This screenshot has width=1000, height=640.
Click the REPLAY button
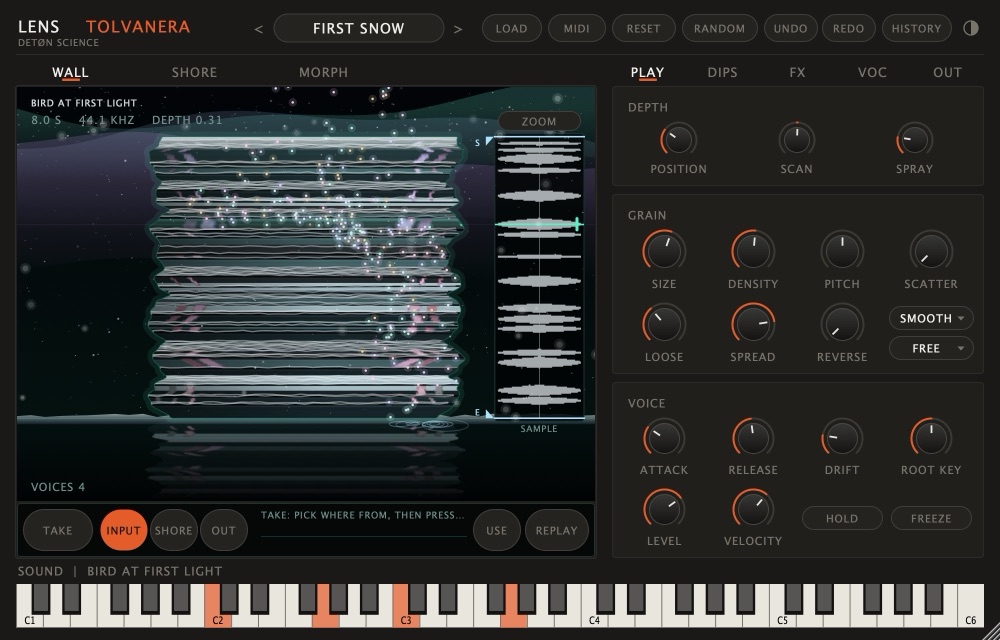pos(557,530)
